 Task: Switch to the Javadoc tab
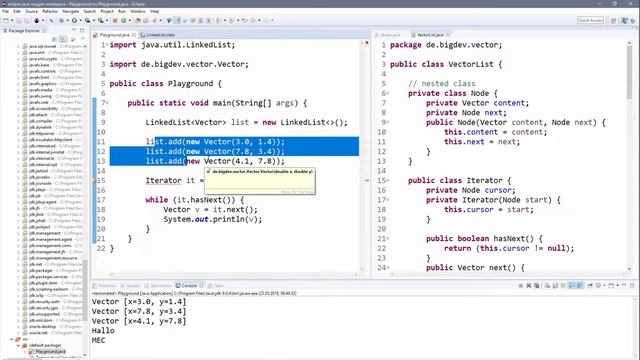pos(131,286)
